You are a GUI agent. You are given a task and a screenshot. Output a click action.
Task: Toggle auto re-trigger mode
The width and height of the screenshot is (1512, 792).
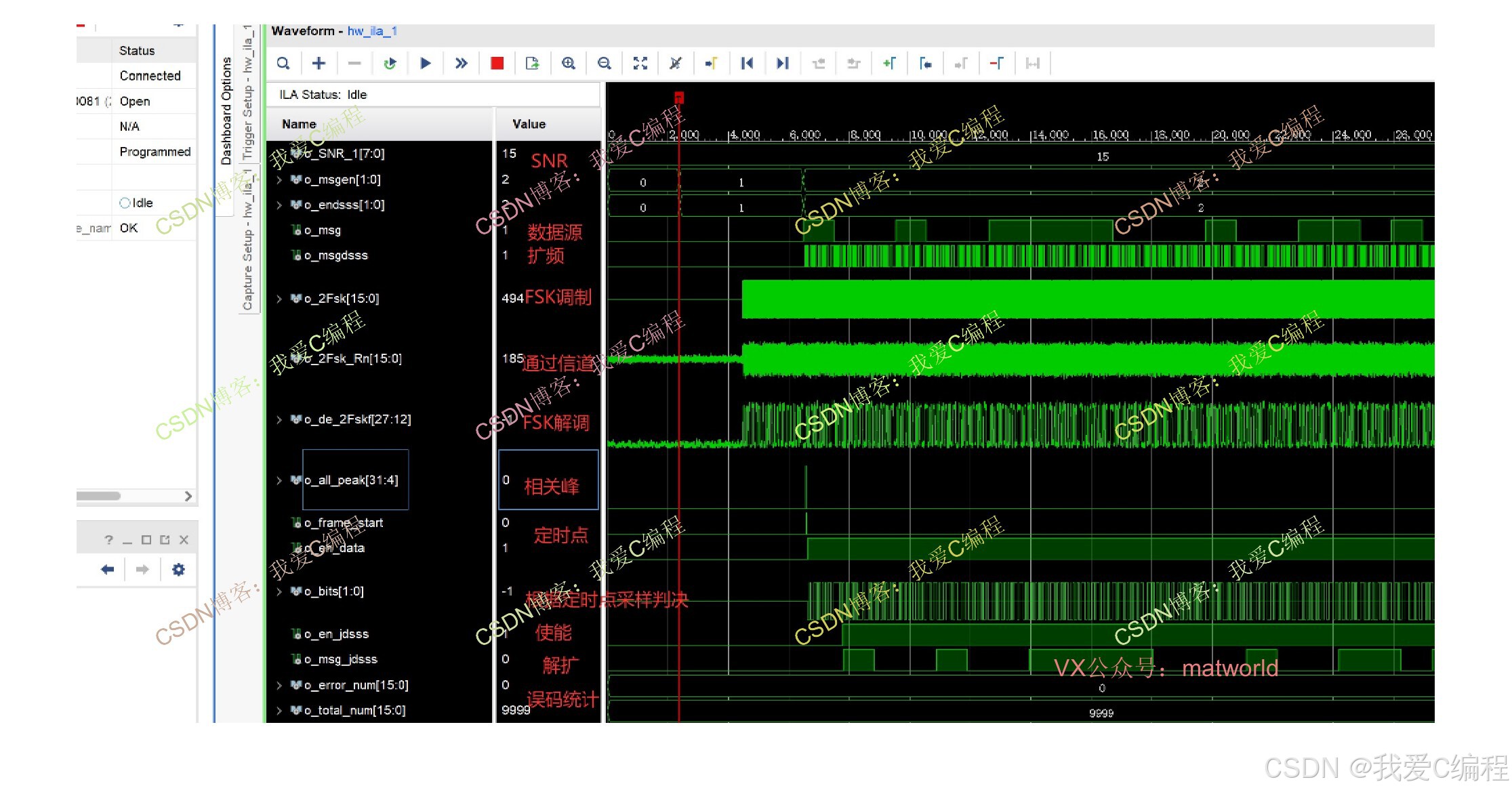(390, 63)
